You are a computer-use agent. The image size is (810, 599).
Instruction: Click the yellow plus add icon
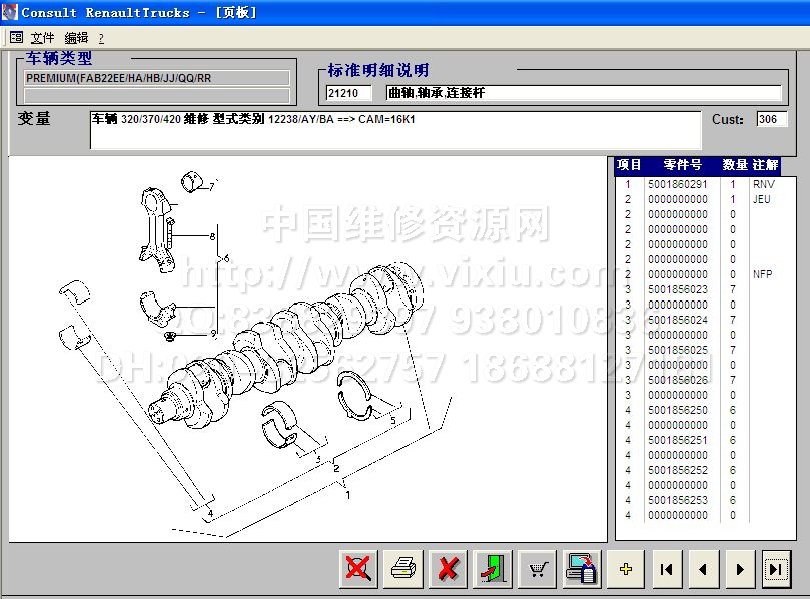(x=627, y=569)
